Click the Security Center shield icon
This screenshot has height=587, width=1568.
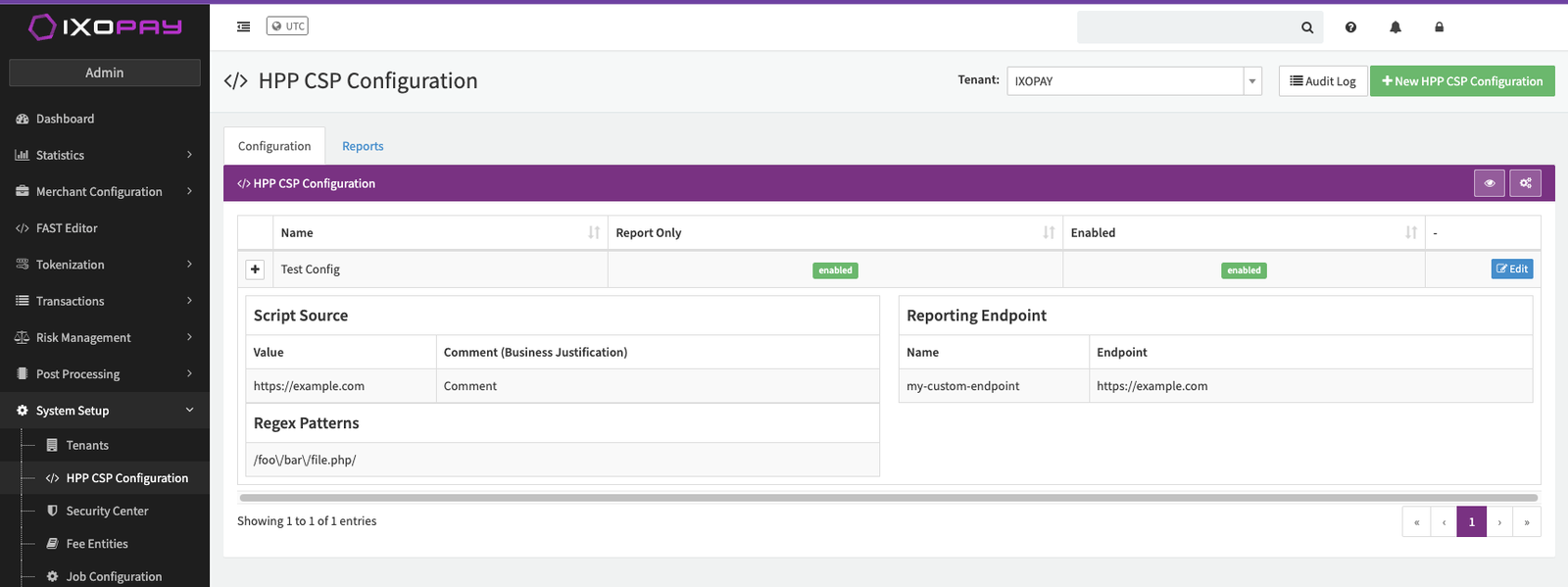click(x=53, y=511)
